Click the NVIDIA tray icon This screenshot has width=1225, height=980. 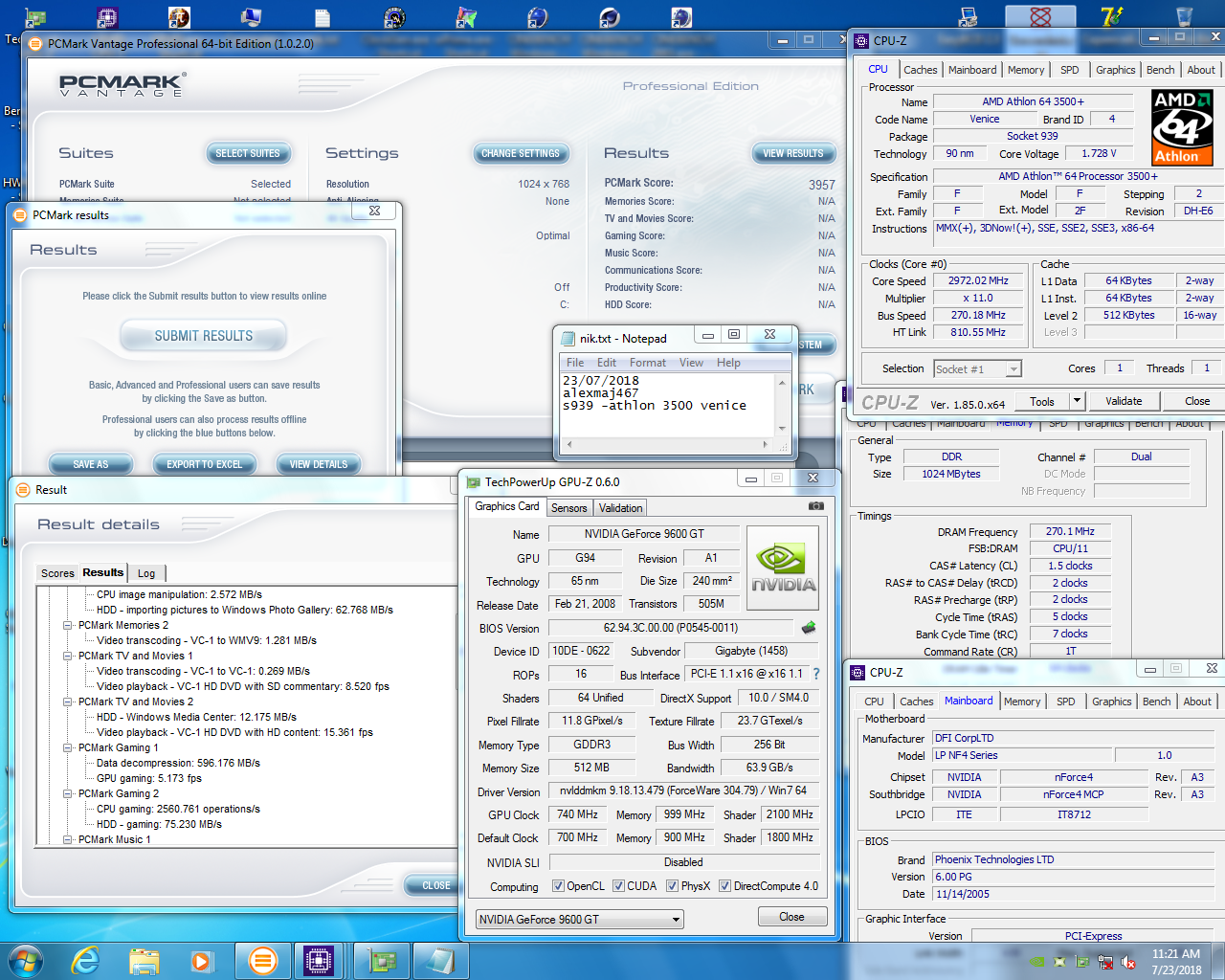point(1037,961)
